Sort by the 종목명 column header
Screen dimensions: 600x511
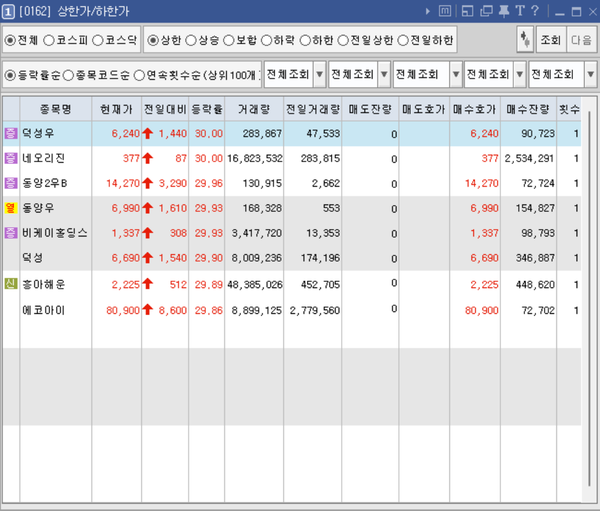(56, 109)
